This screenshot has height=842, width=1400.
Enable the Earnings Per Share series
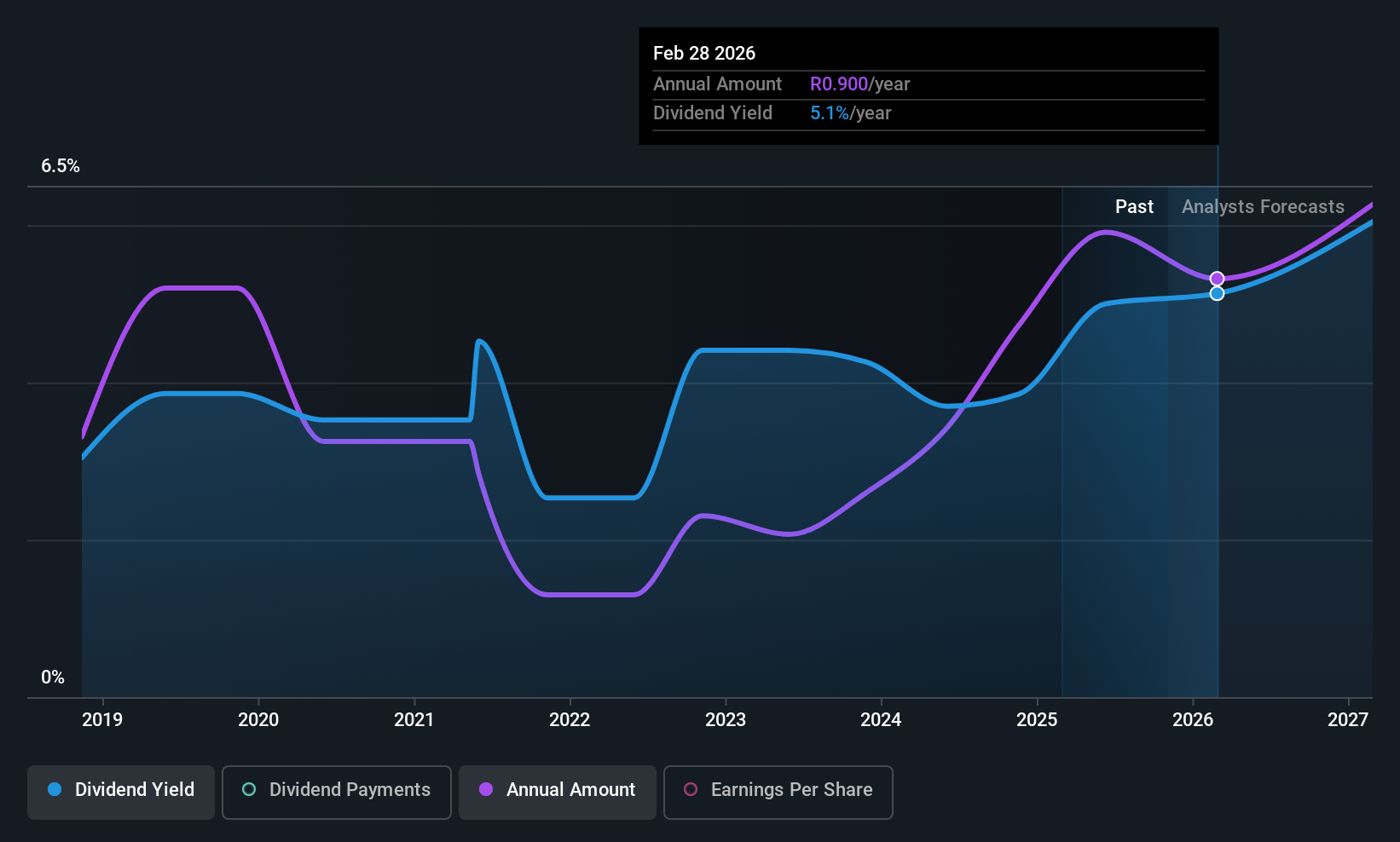pos(778,792)
